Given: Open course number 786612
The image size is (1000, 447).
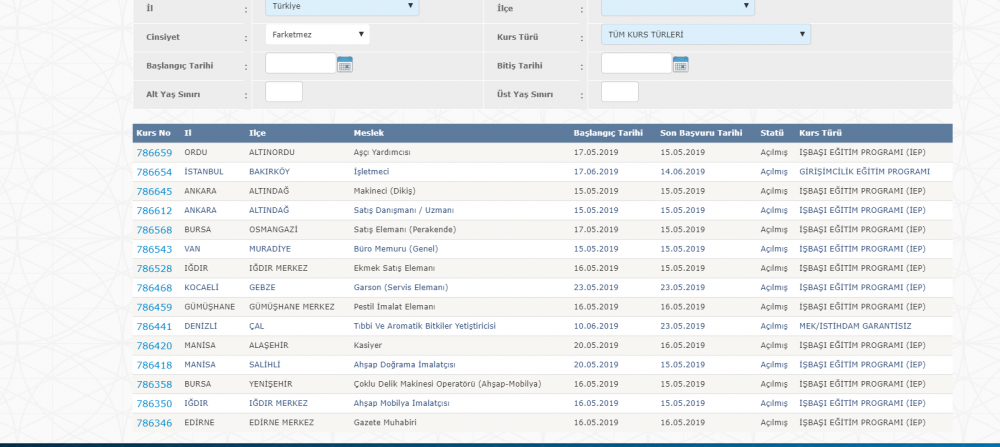Looking at the screenshot, I should [154, 210].
